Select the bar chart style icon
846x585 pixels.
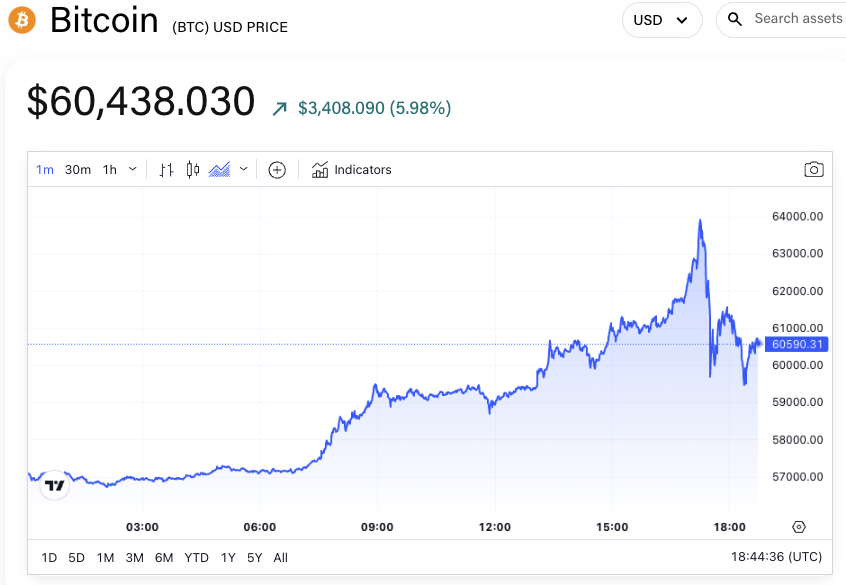coord(167,170)
